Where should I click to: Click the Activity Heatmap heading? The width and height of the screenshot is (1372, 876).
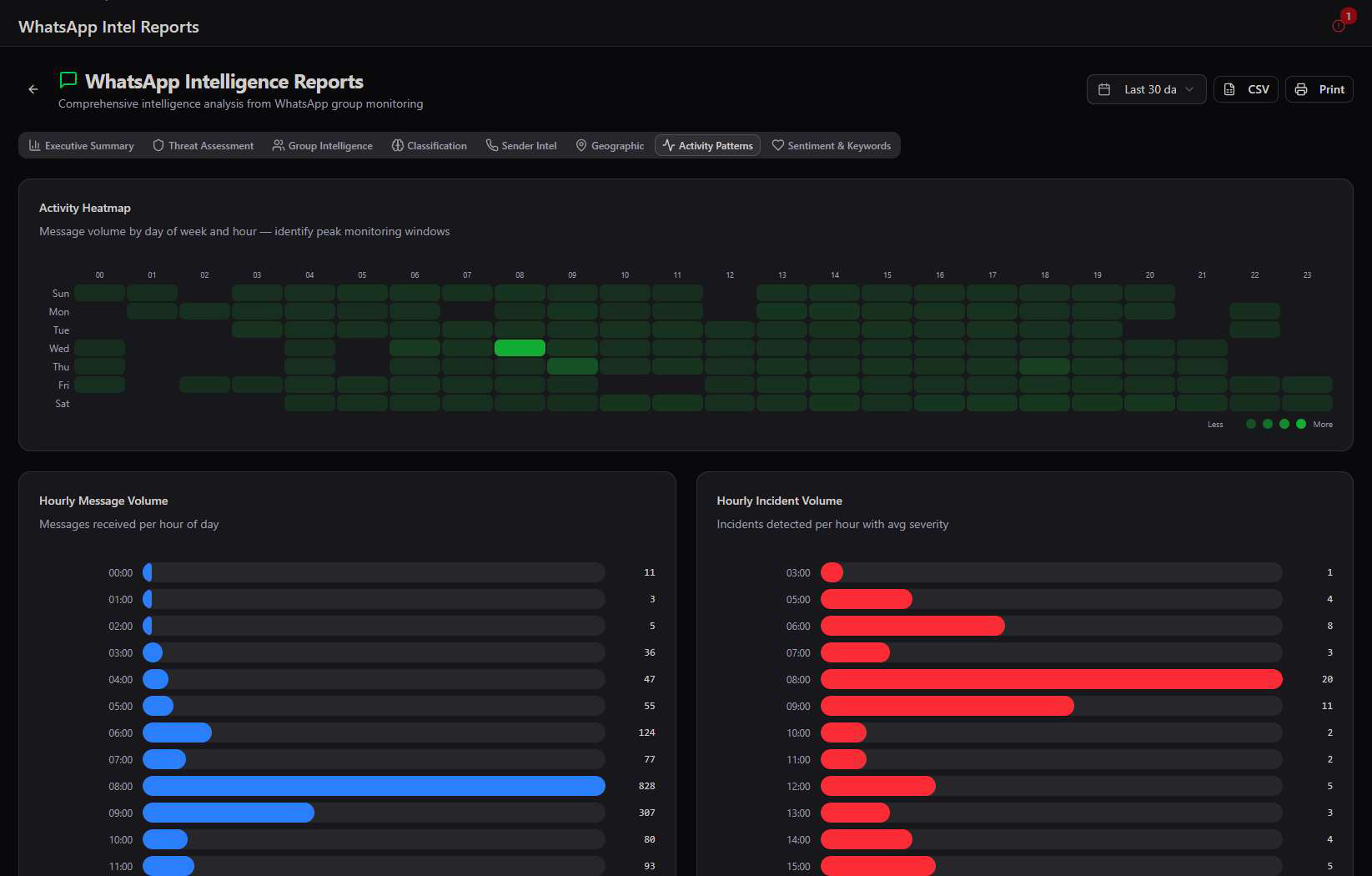click(x=85, y=208)
